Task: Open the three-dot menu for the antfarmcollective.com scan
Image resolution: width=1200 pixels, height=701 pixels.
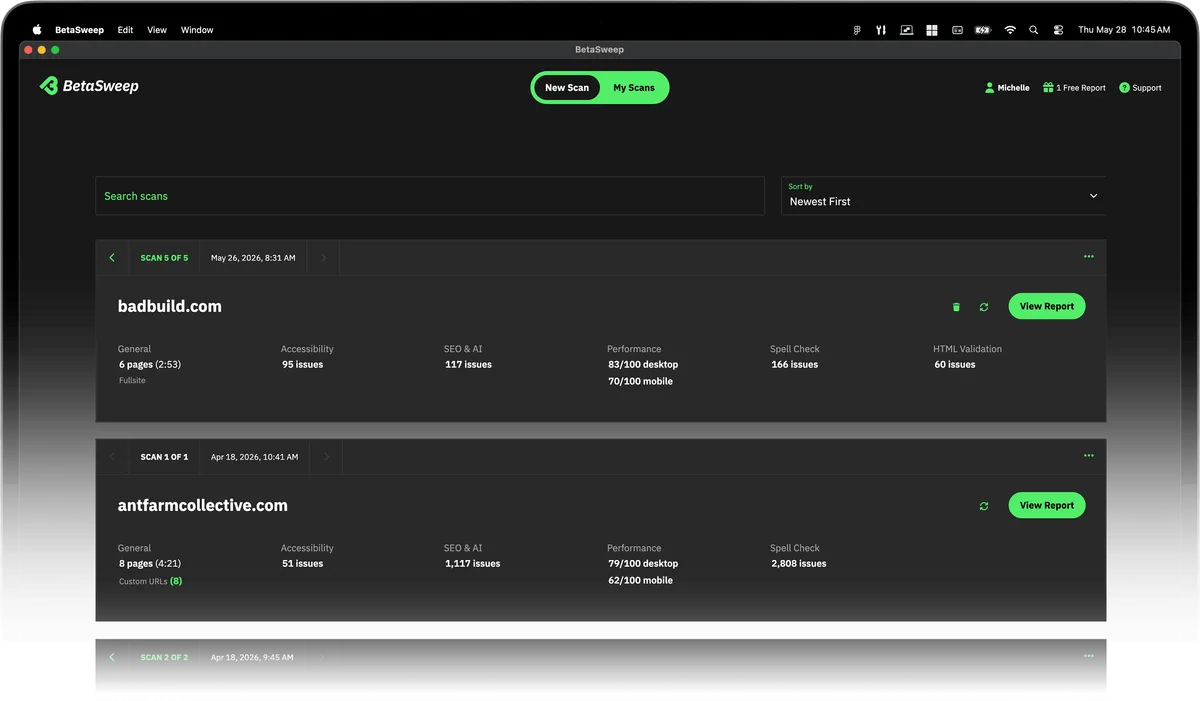Action: click(1089, 456)
